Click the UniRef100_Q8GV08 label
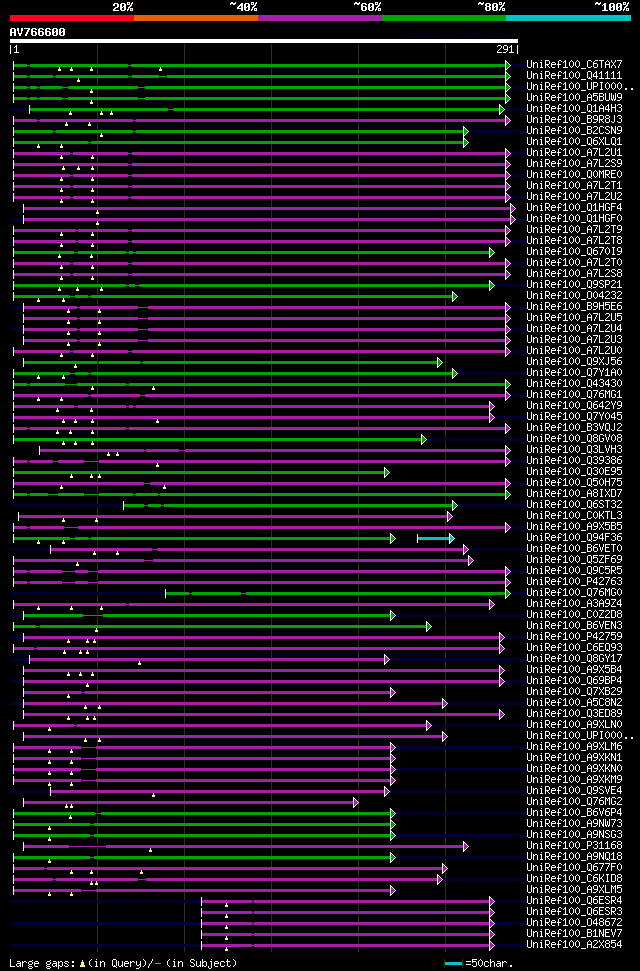The width and height of the screenshot is (640, 971). [574, 439]
